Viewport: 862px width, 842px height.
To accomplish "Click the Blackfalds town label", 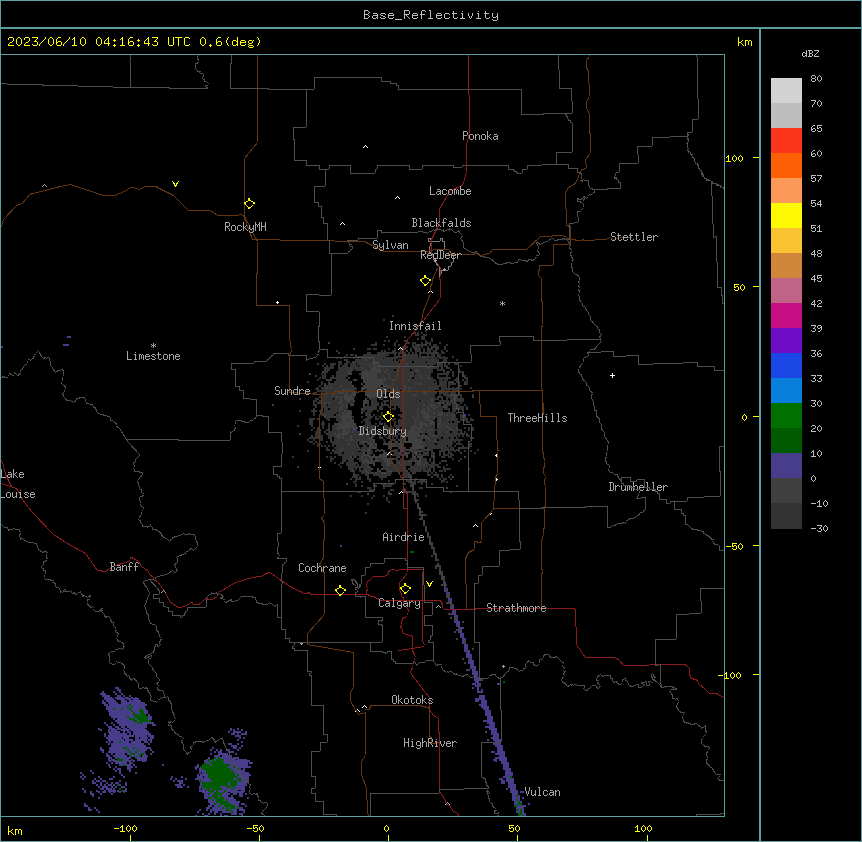I will click(441, 223).
